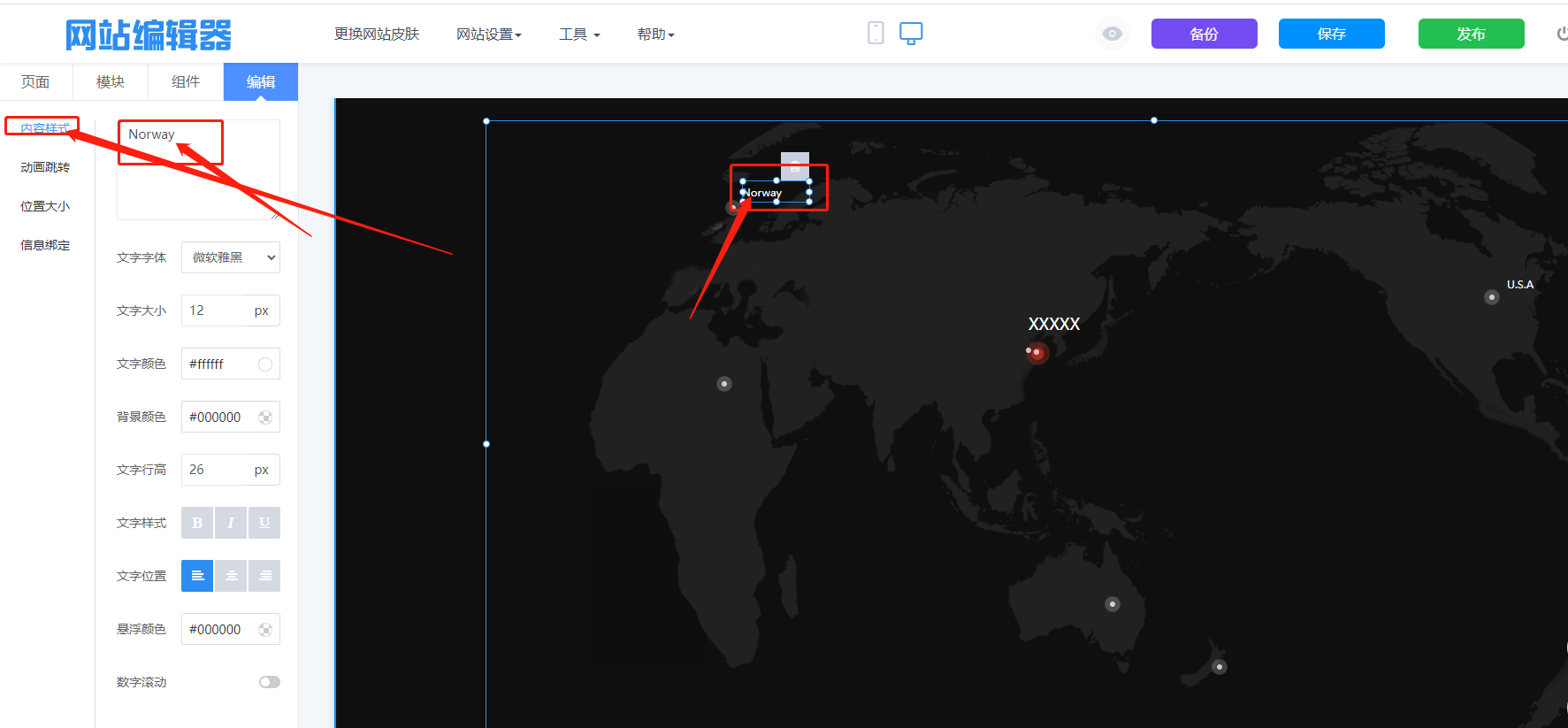Switch to desktop monitor preview icon
The height and width of the screenshot is (728, 1568).
pyautogui.click(x=911, y=33)
